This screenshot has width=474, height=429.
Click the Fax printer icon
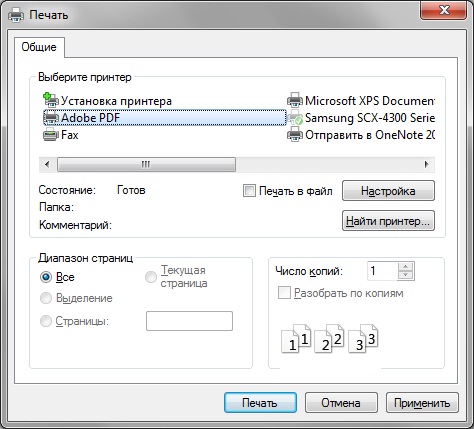(x=51, y=135)
